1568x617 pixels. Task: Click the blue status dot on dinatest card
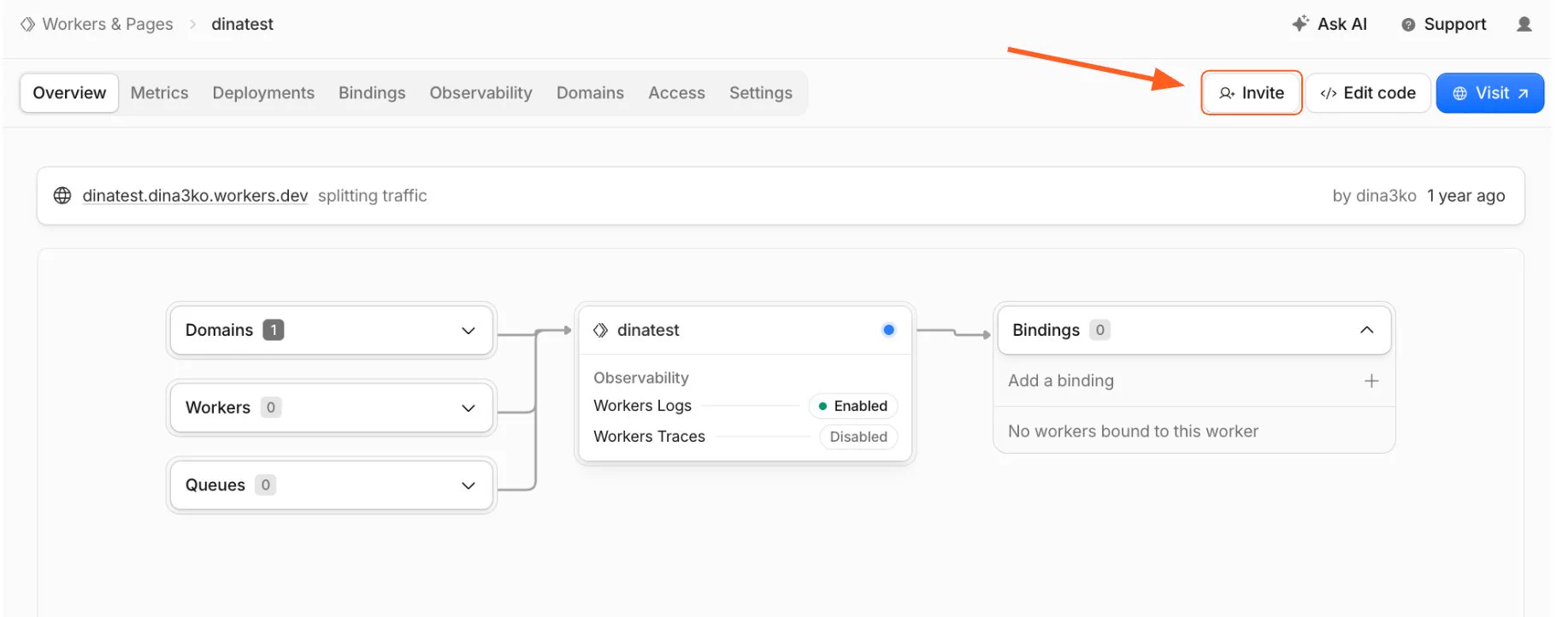[888, 330]
